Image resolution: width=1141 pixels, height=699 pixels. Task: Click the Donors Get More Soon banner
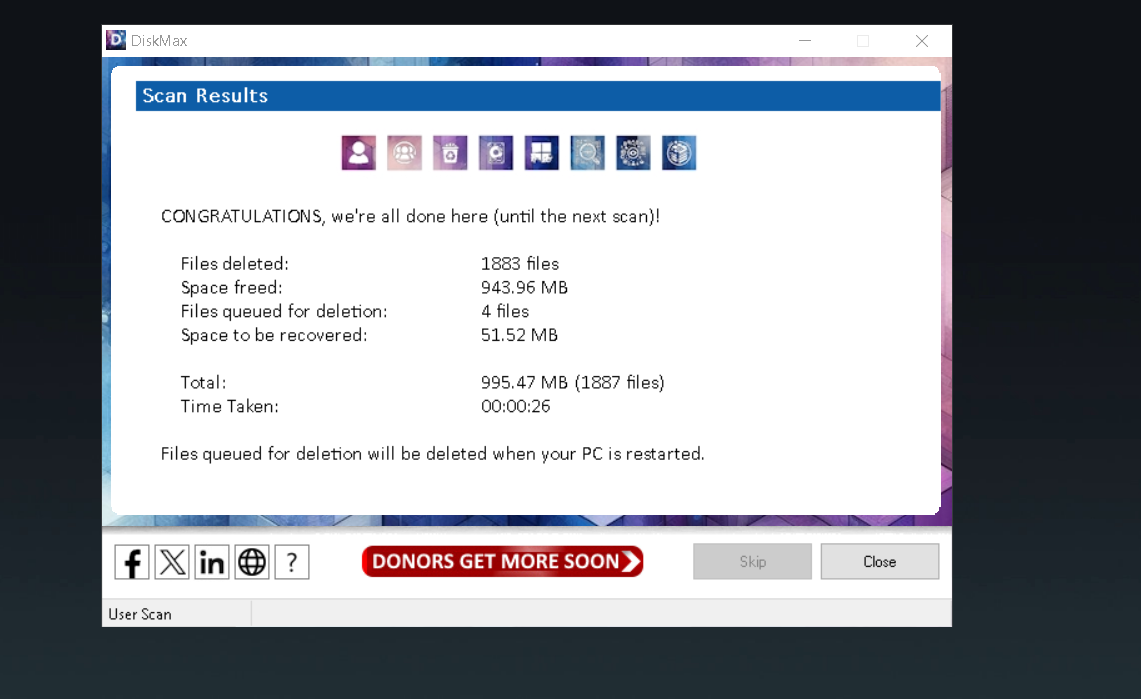502,562
